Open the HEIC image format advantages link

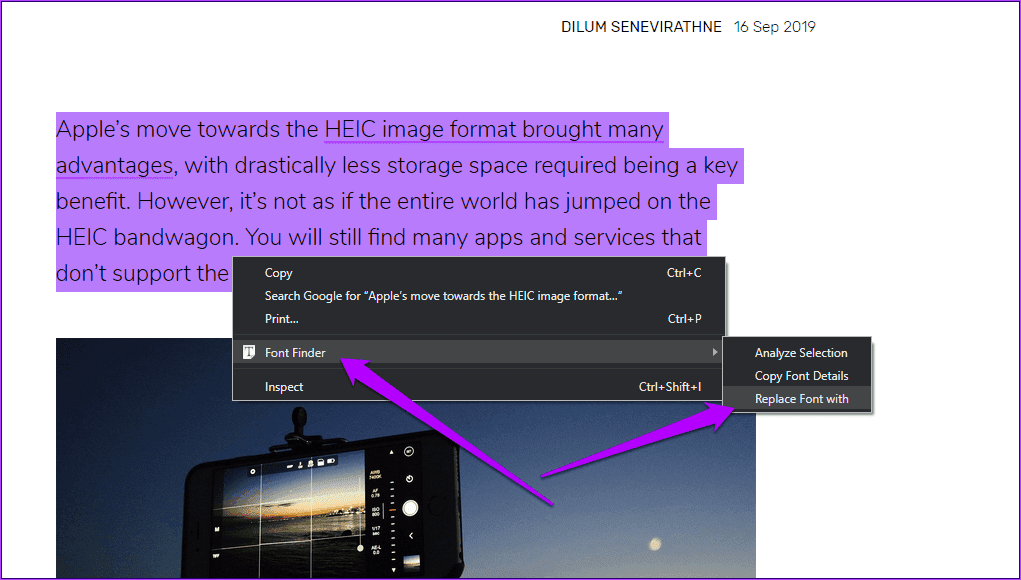(x=490, y=129)
